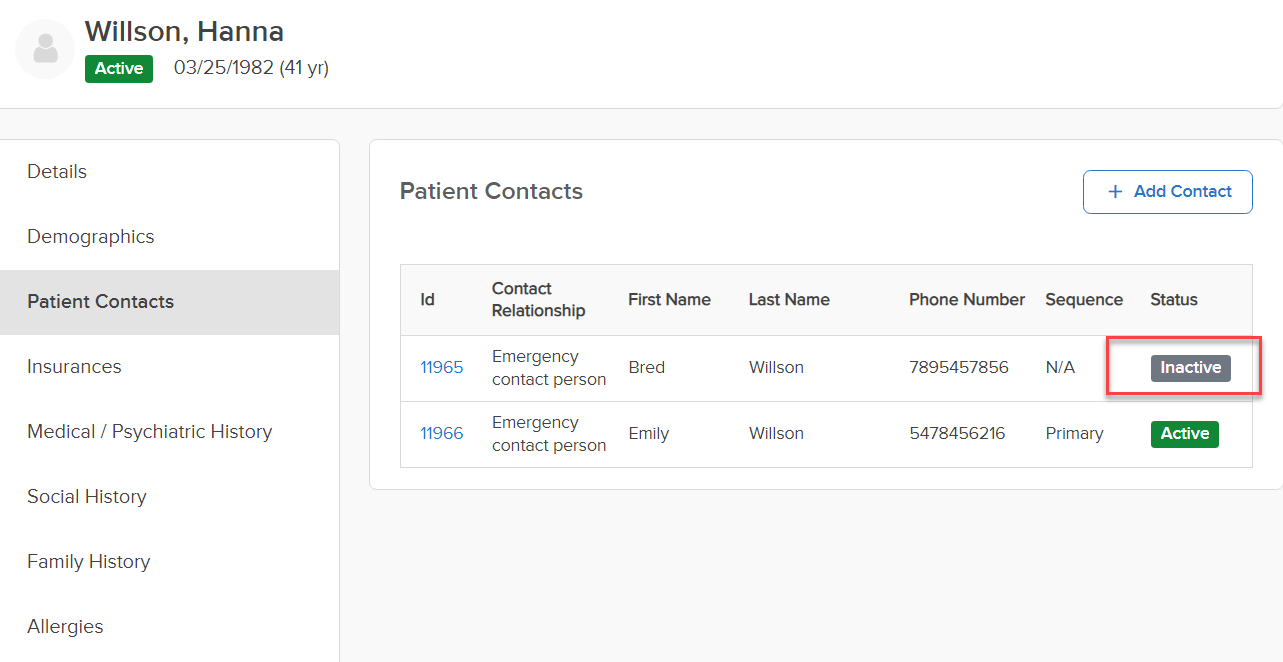Click the plus icon in Add Contact

pos(1115,192)
